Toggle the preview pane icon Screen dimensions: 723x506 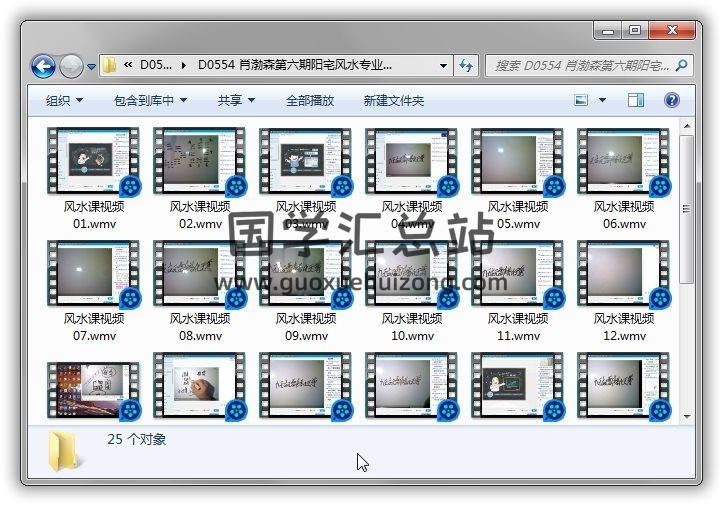[x=636, y=100]
